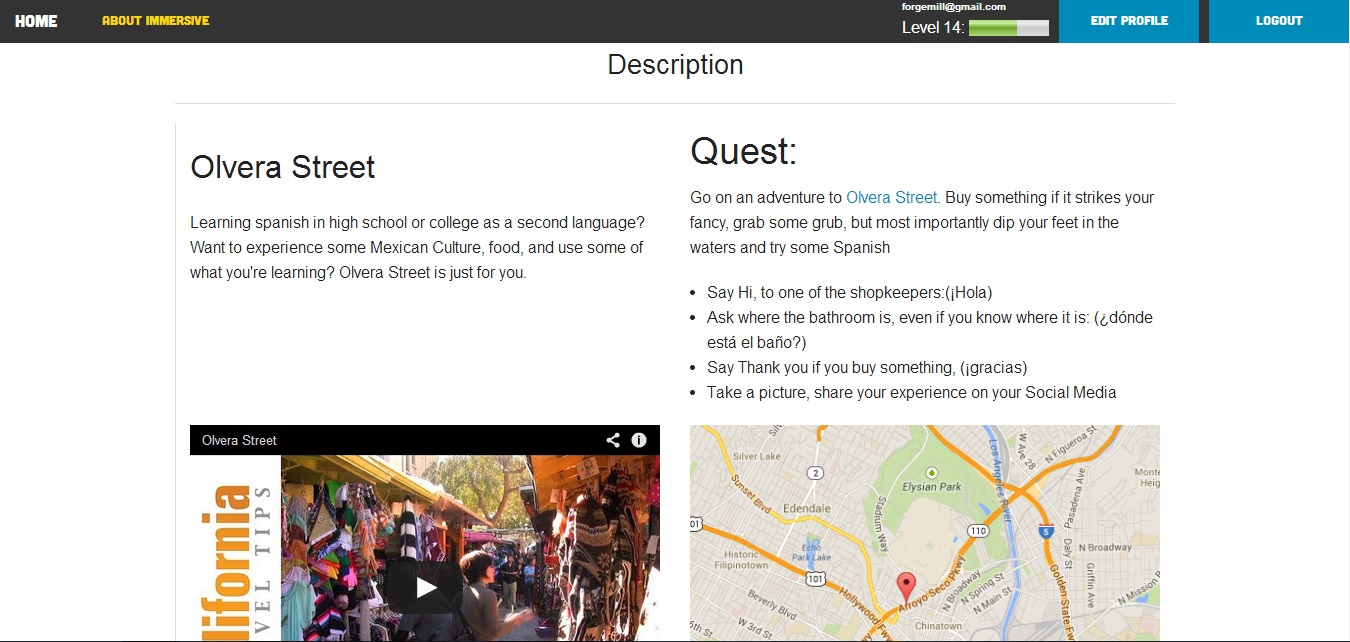Click the EDIT PROFILE button
Screen dimensions: 1350x642
1129,21
